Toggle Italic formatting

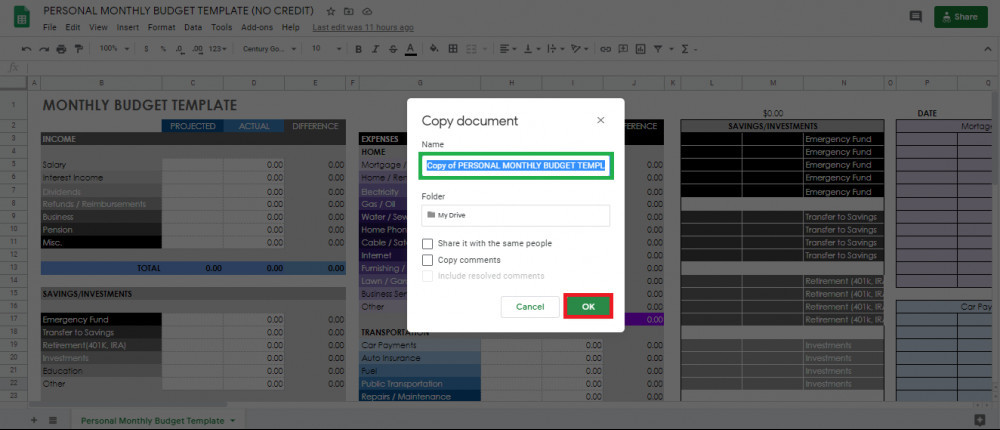point(376,49)
